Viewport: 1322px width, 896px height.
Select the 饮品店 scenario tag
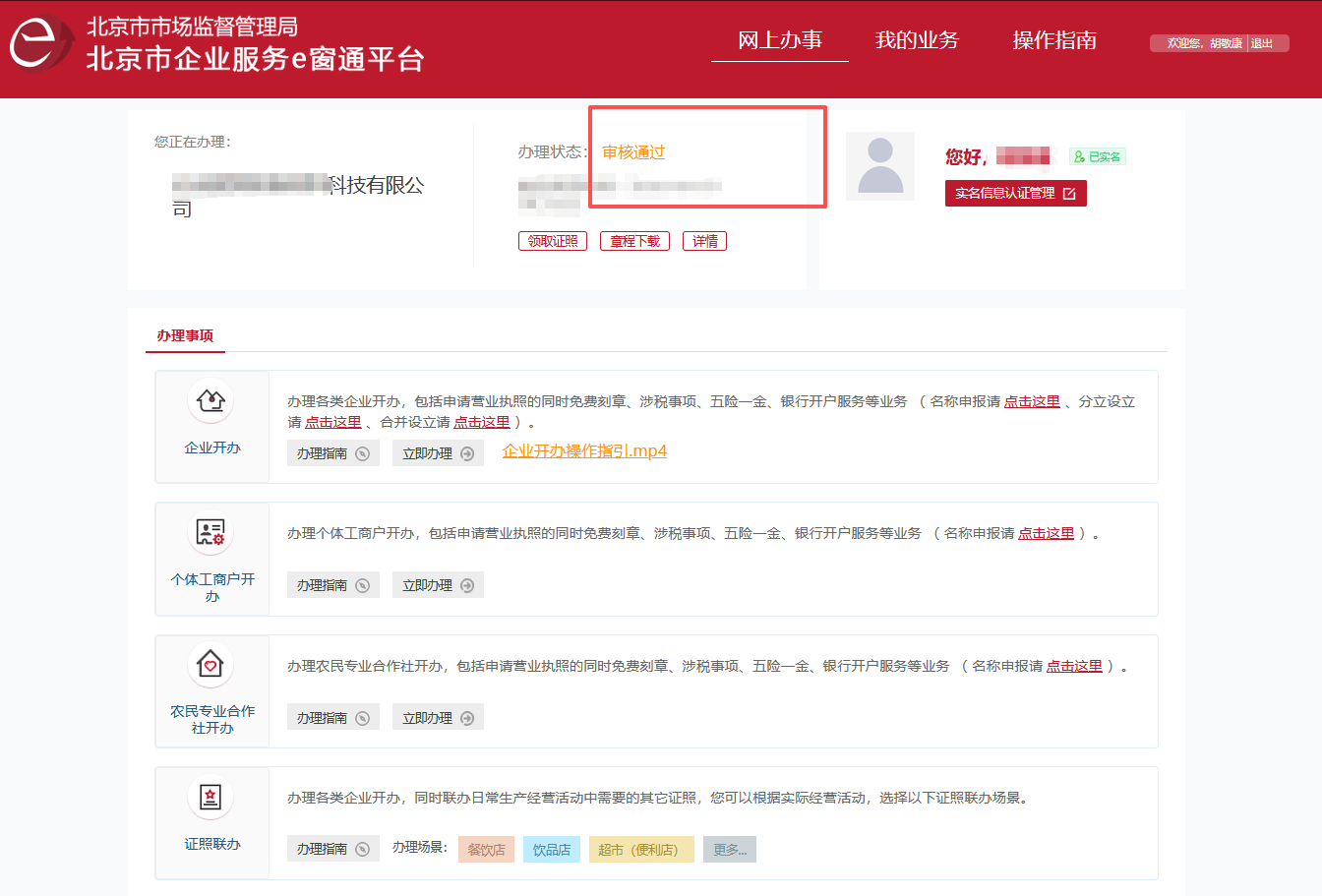point(552,850)
